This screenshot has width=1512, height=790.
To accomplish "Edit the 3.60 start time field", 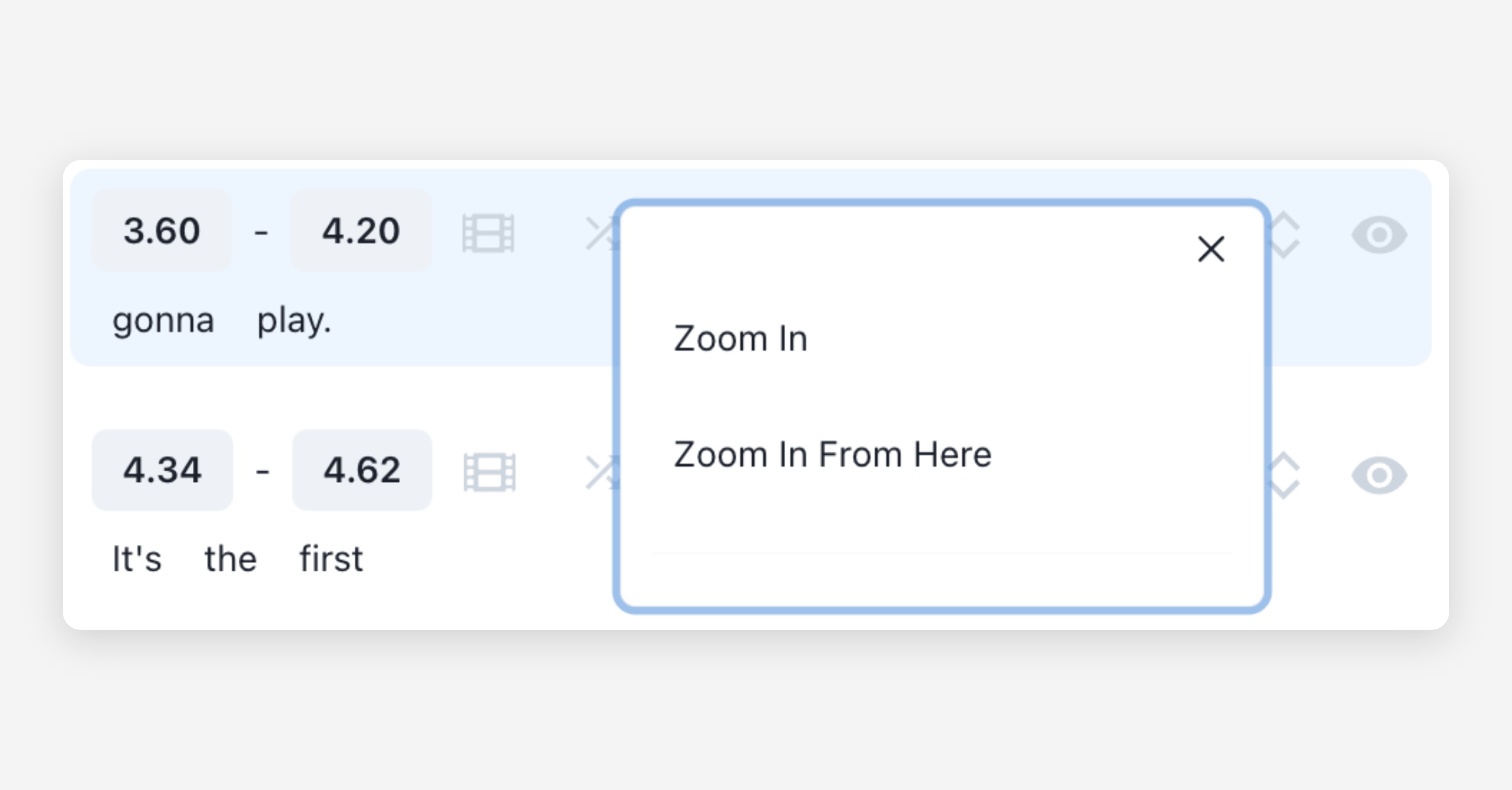I will point(162,231).
